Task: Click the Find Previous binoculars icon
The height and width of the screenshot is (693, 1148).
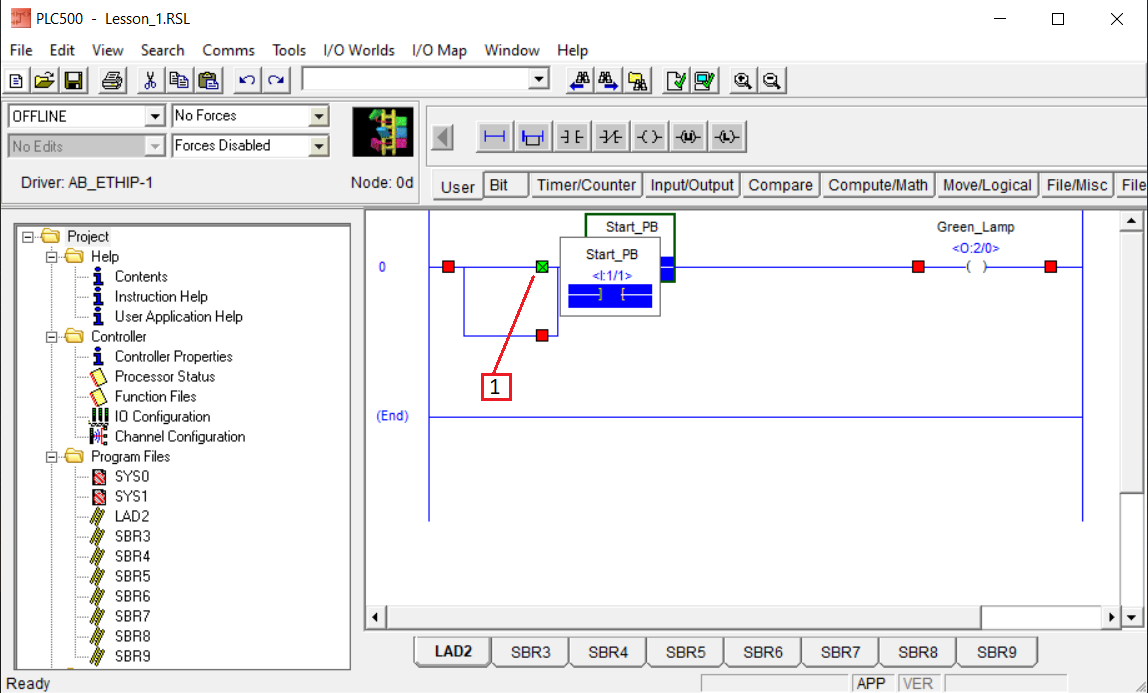Action: point(579,80)
